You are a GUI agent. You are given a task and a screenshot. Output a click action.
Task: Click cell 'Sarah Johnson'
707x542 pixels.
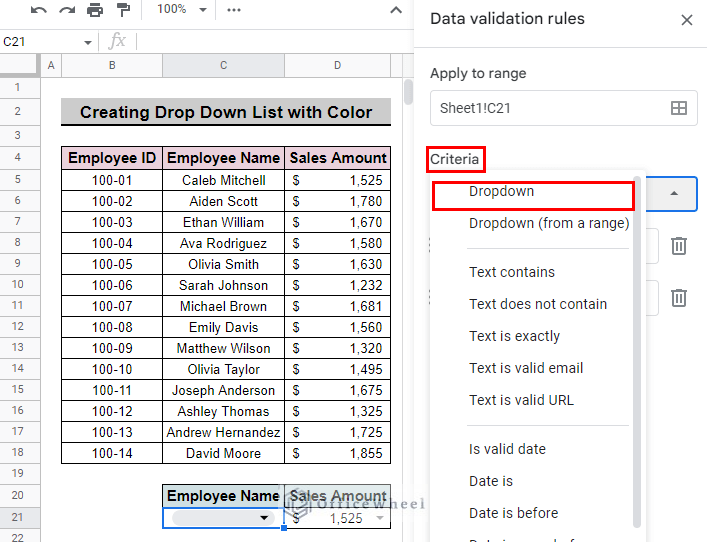tap(223, 285)
